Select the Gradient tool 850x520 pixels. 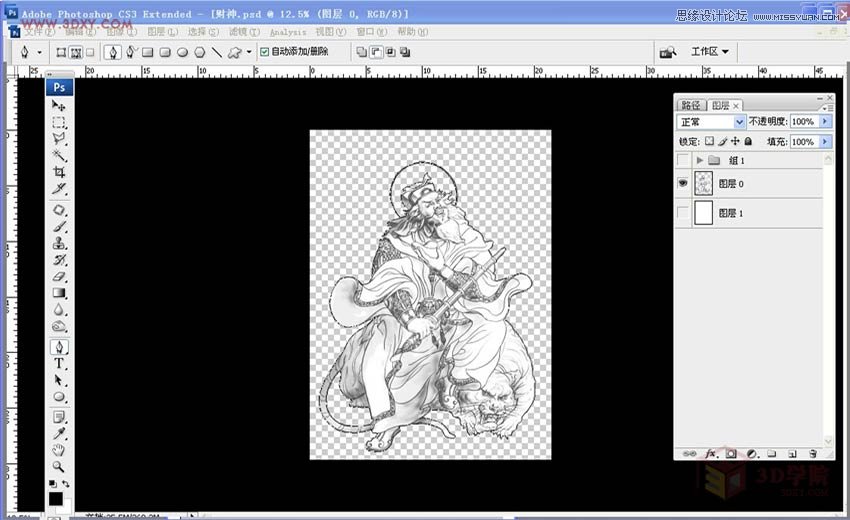(x=59, y=293)
